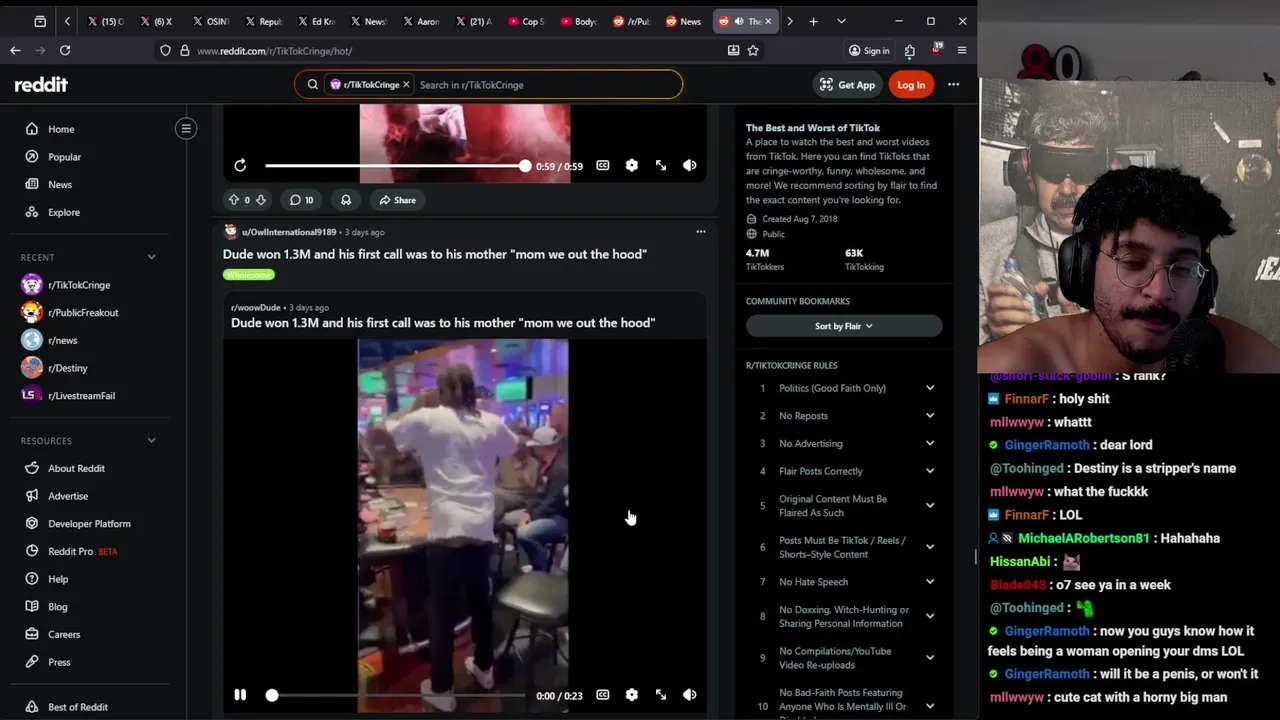Viewport: 1280px width, 720px height.
Task: Downvote the top post
Action: tap(261, 200)
